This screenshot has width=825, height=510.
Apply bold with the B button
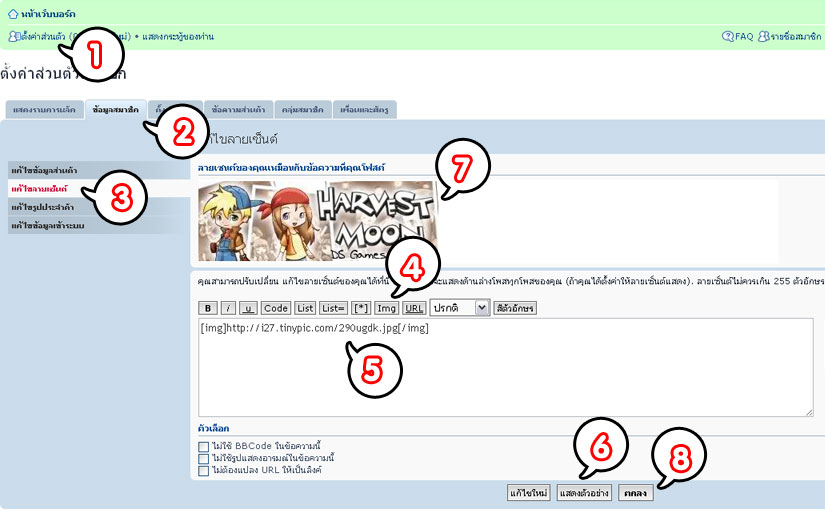(208, 308)
